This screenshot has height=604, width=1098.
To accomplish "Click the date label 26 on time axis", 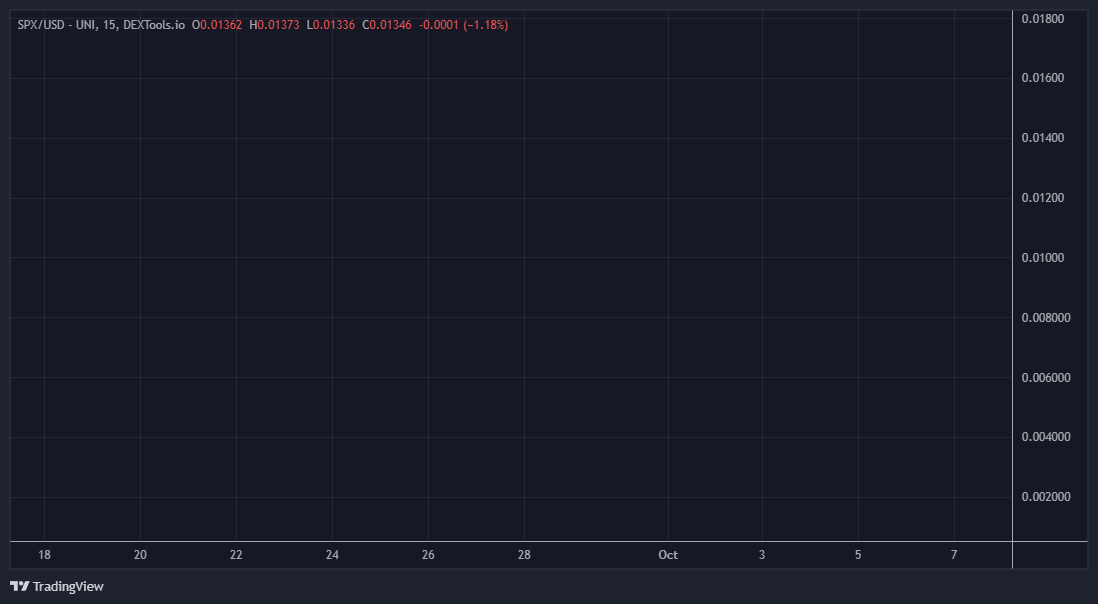I will (428, 555).
